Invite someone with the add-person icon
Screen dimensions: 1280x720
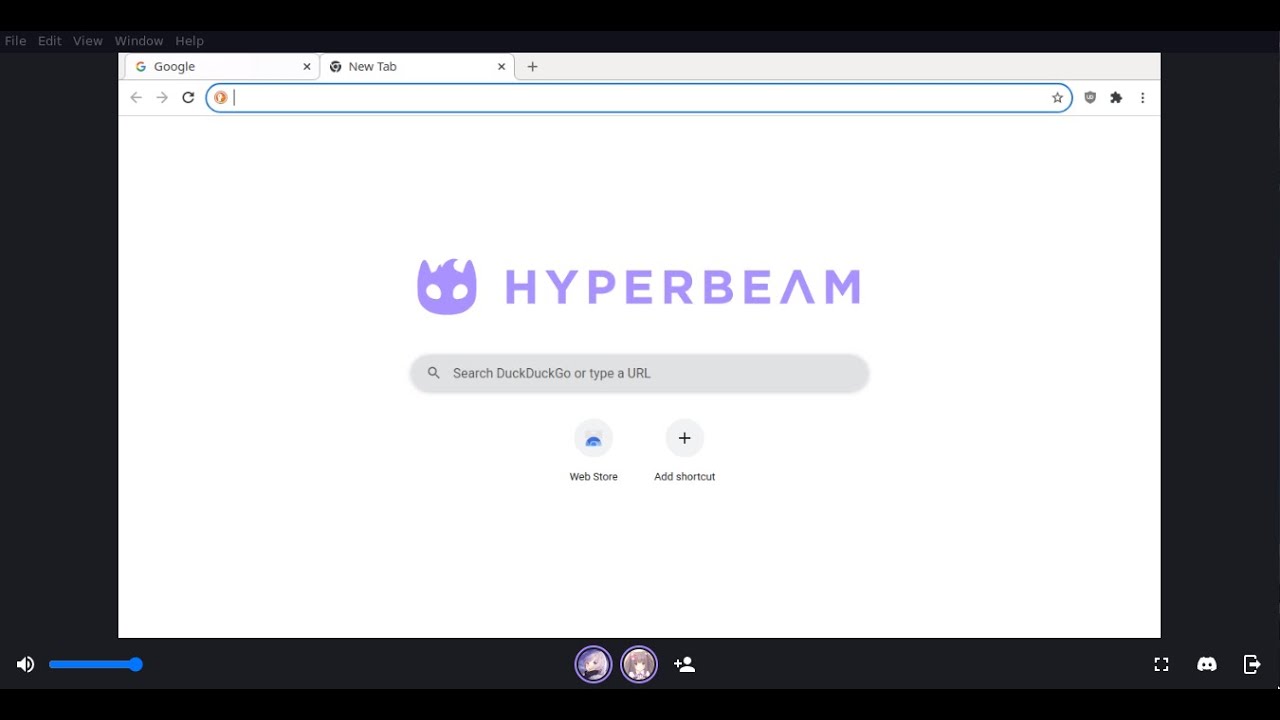pos(684,664)
